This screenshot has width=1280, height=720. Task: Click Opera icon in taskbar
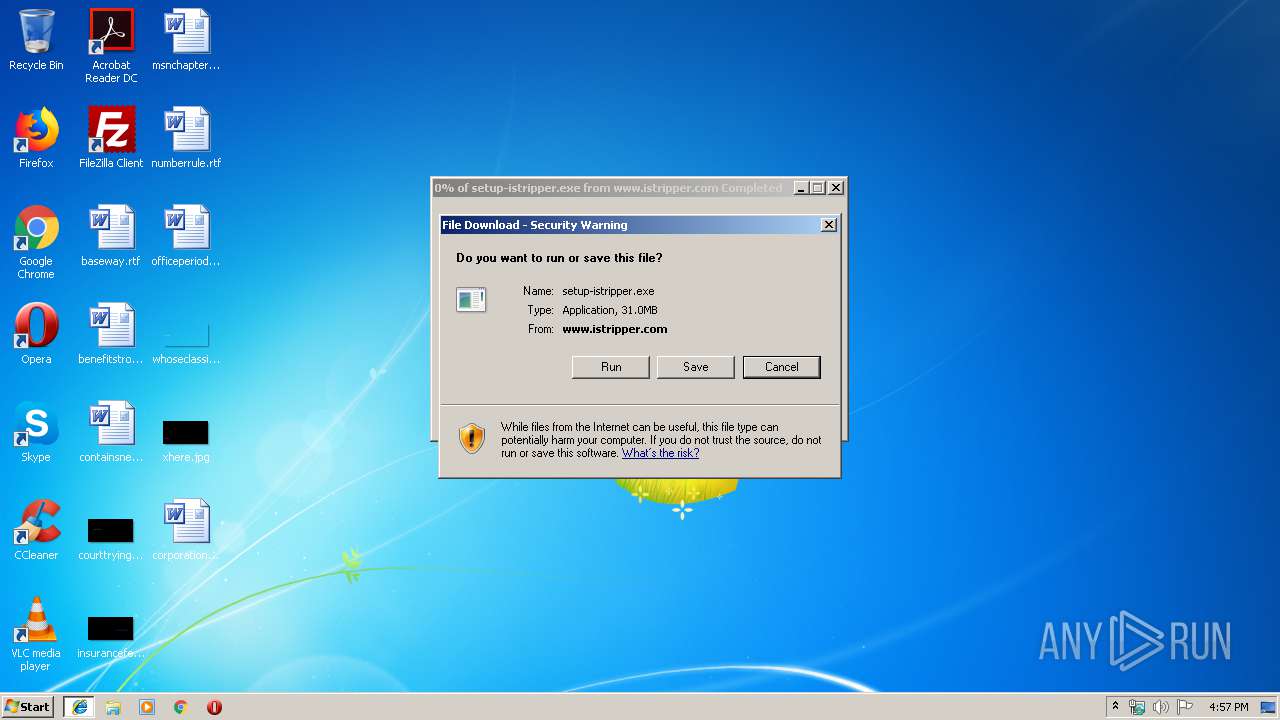tap(214, 707)
